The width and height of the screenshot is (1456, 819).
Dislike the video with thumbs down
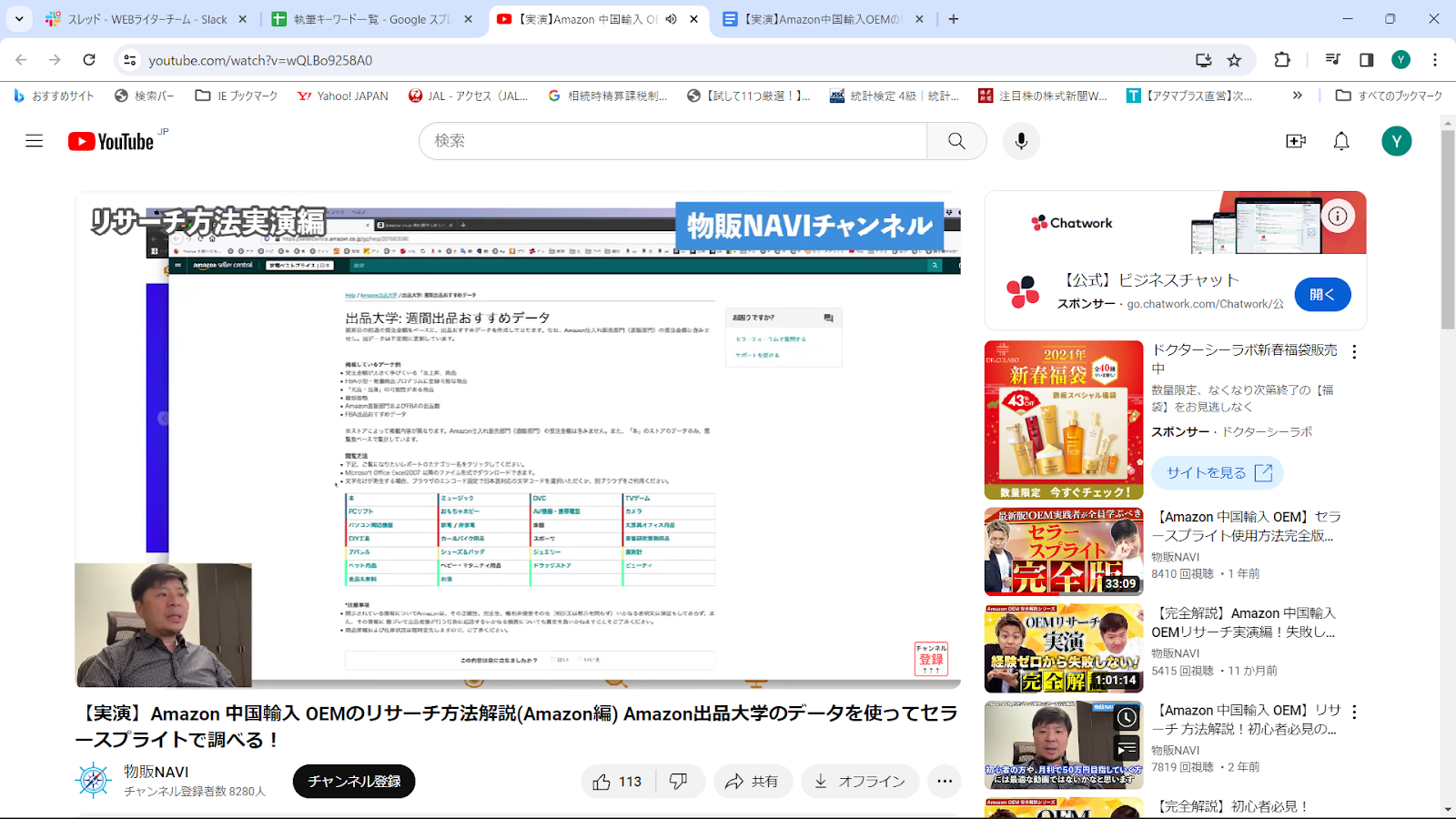(679, 782)
